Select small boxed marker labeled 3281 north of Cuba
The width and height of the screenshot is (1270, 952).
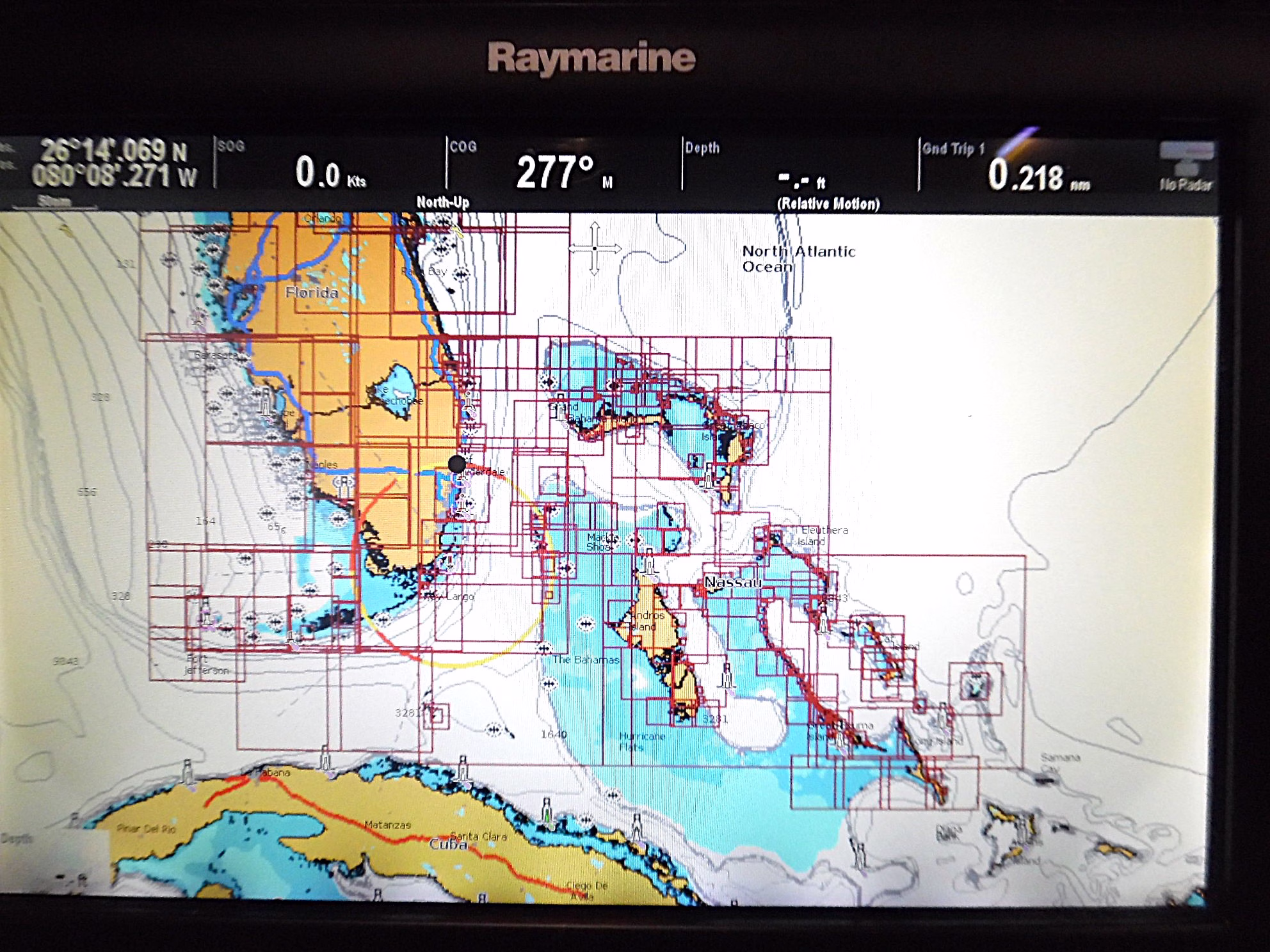pyautogui.click(x=436, y=717)
